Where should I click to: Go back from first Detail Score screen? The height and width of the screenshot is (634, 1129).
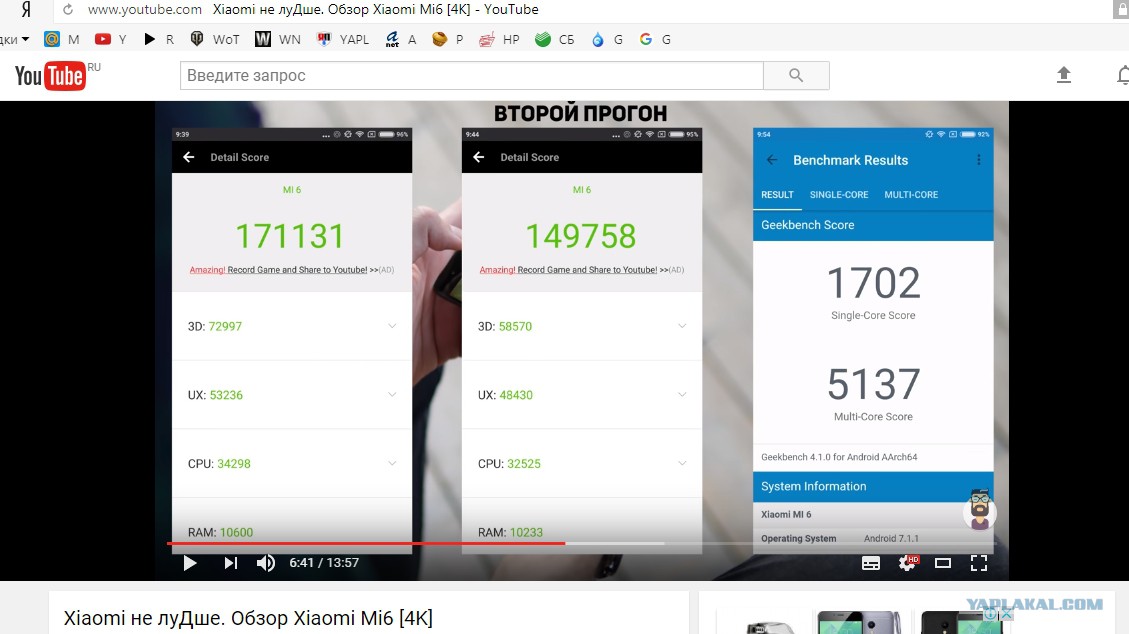(189, 157)
